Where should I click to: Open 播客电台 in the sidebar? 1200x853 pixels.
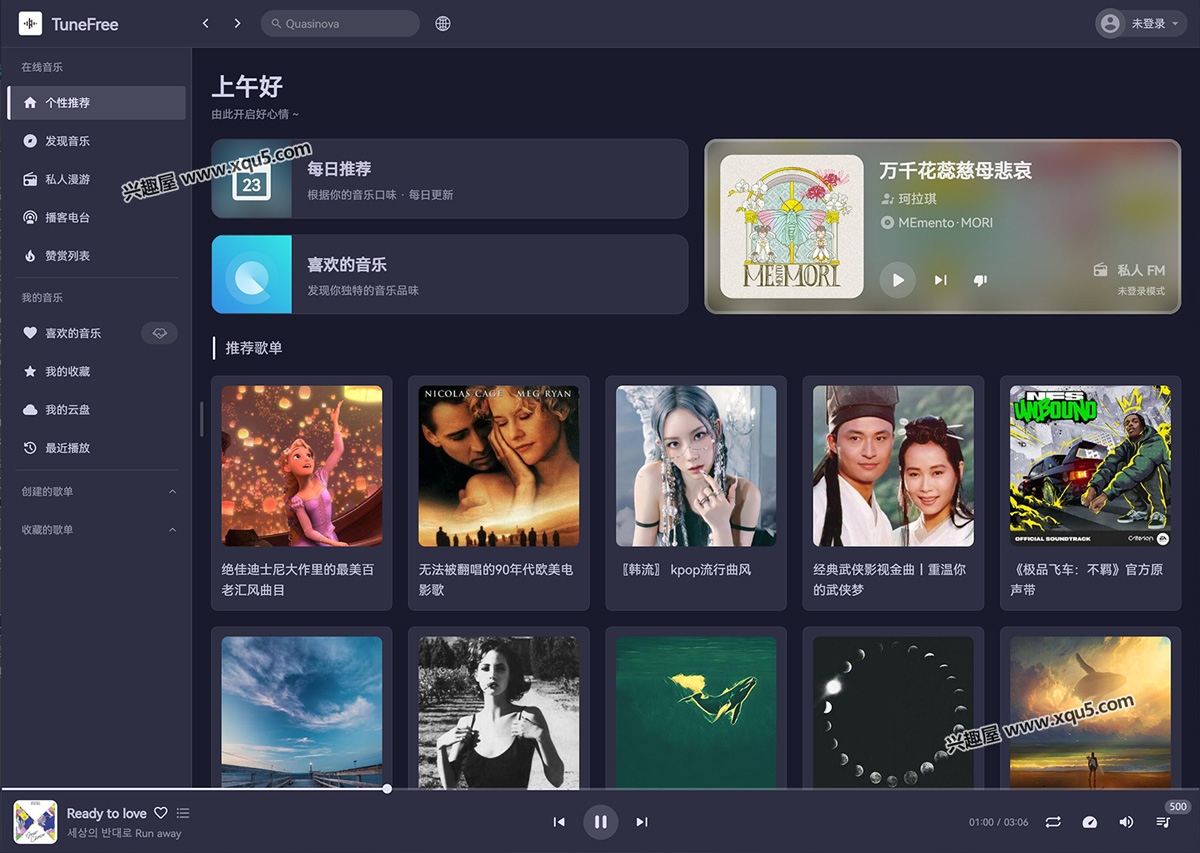96,217
